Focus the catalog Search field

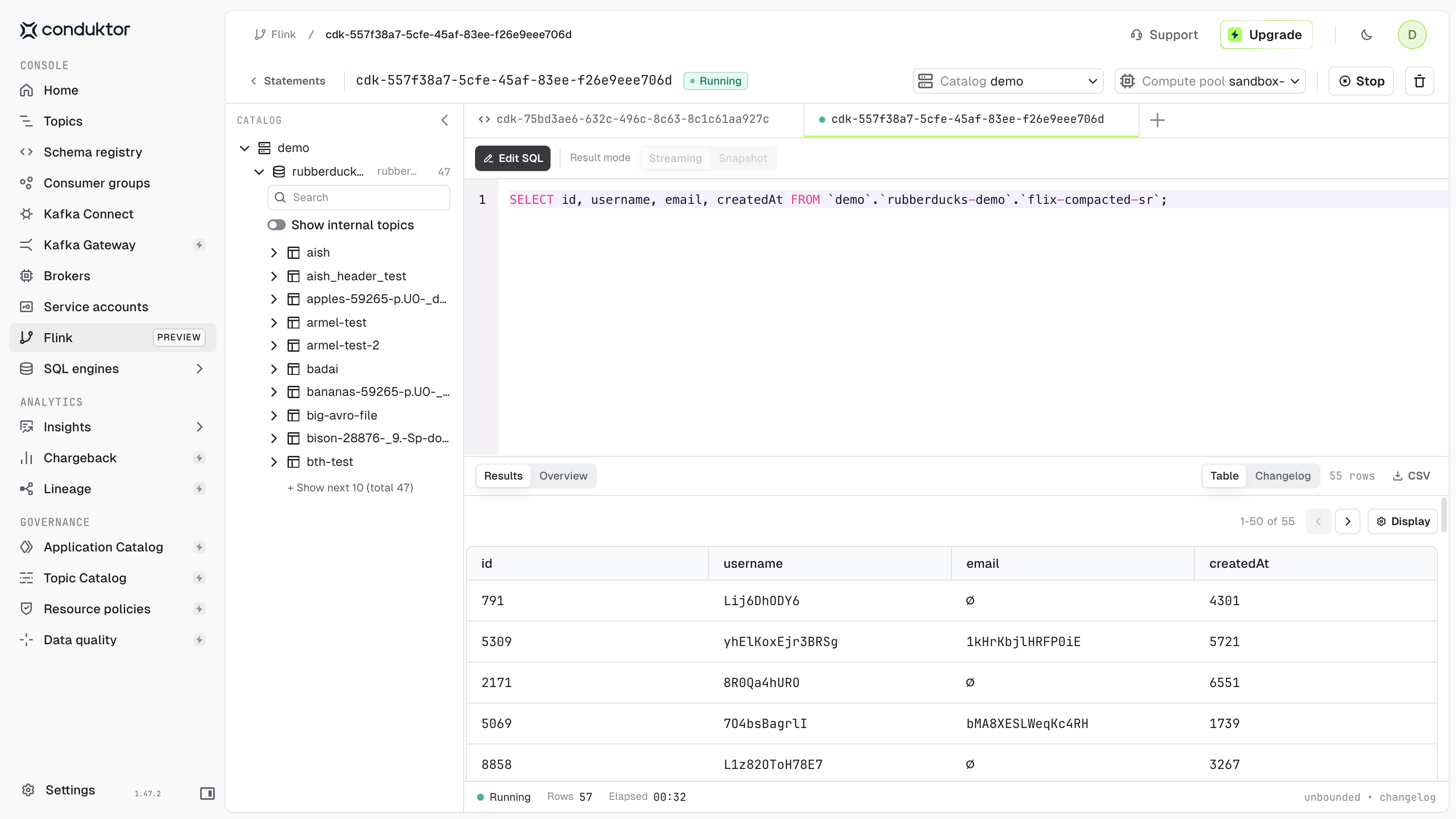point(359,197)
